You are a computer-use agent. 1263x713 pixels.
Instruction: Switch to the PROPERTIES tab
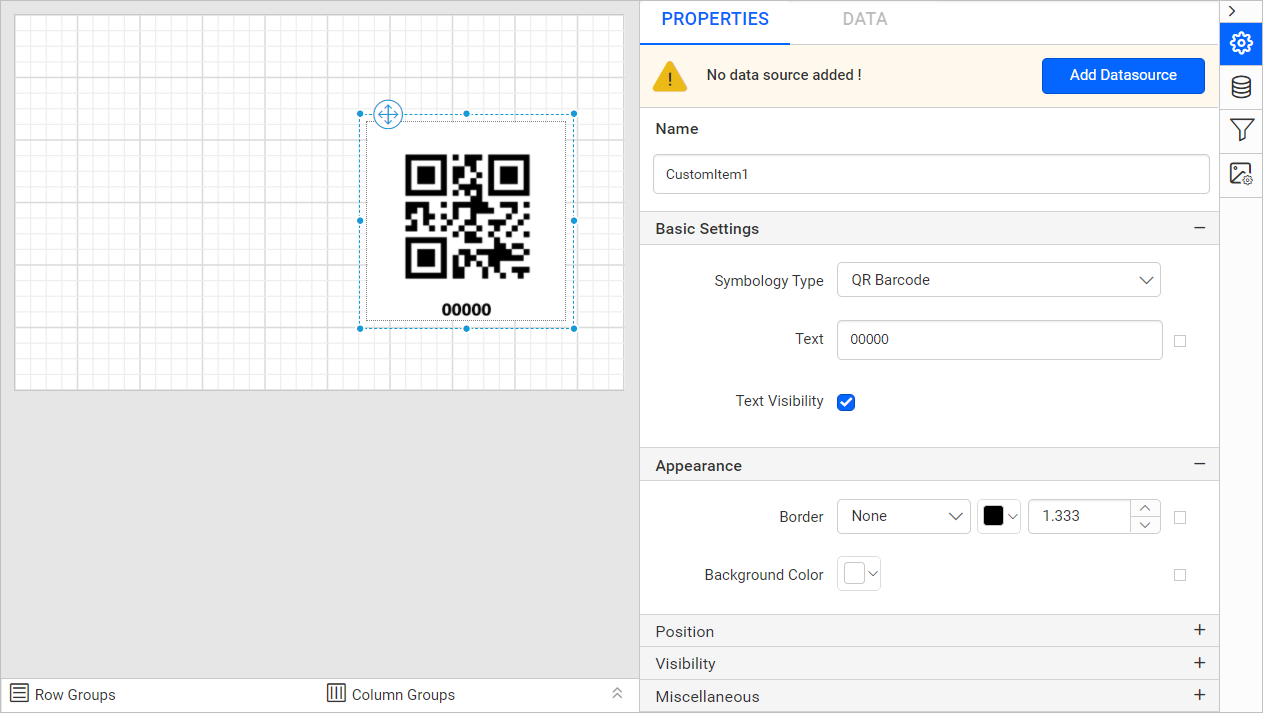[715, 19]
